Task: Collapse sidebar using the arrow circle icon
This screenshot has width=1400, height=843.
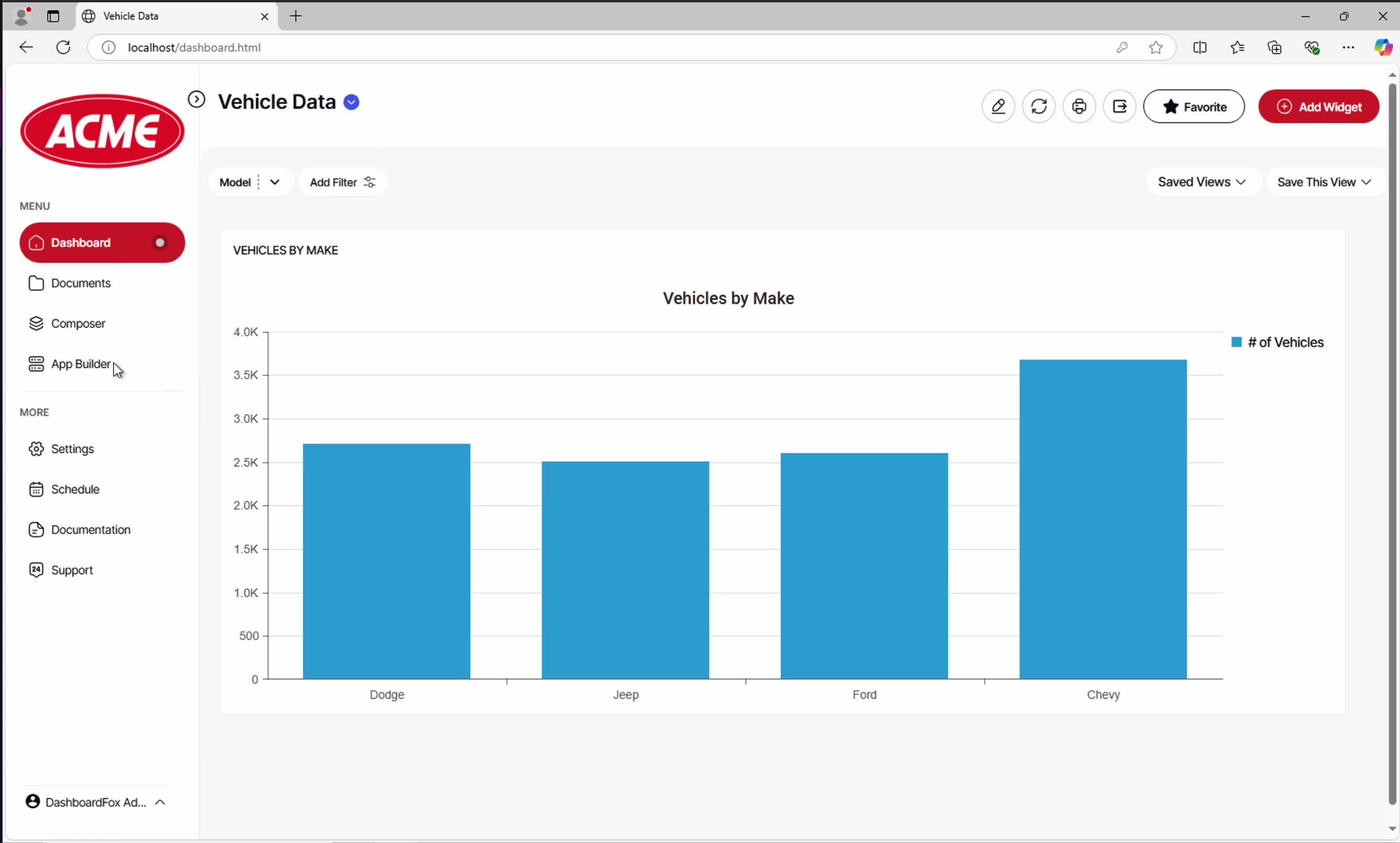Action: [x=196, y=99]
